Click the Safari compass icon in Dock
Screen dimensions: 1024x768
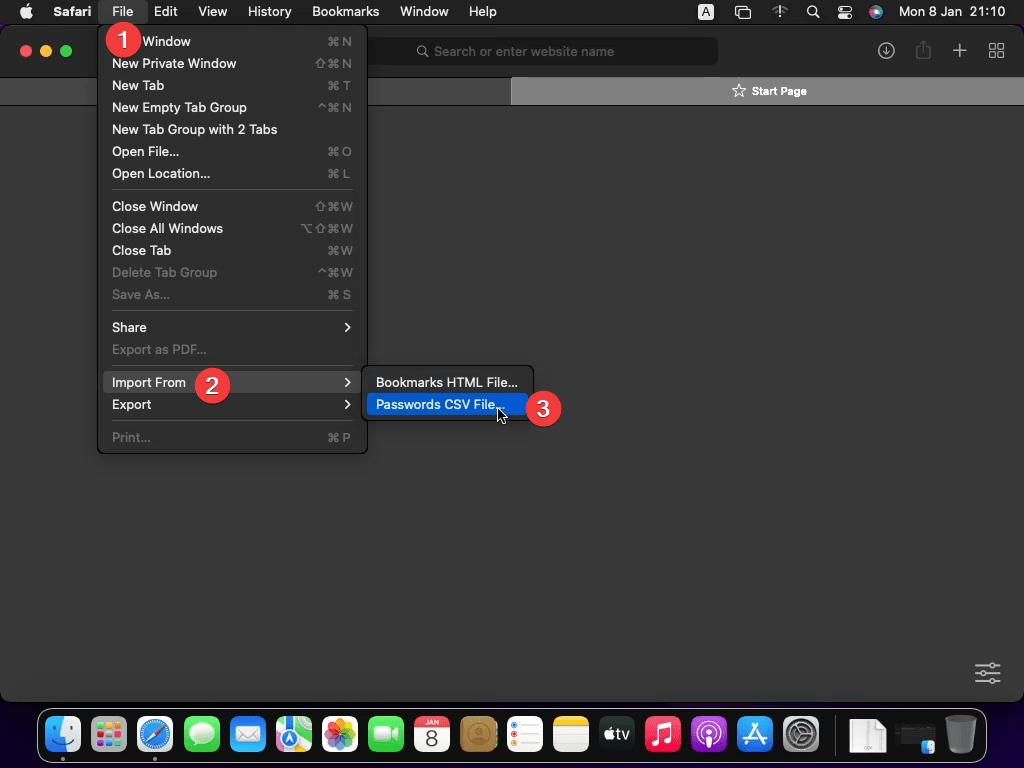(155, 733)
